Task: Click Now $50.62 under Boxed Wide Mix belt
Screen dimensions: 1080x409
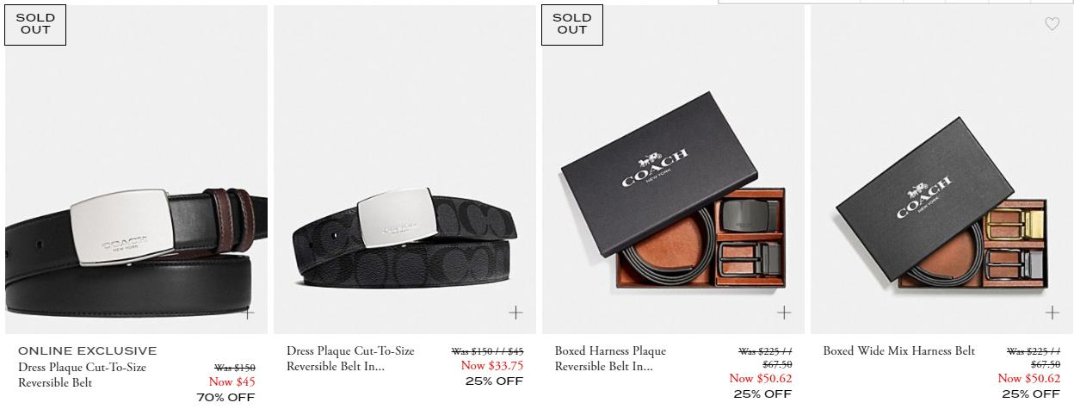Action: coord(1029,378)
